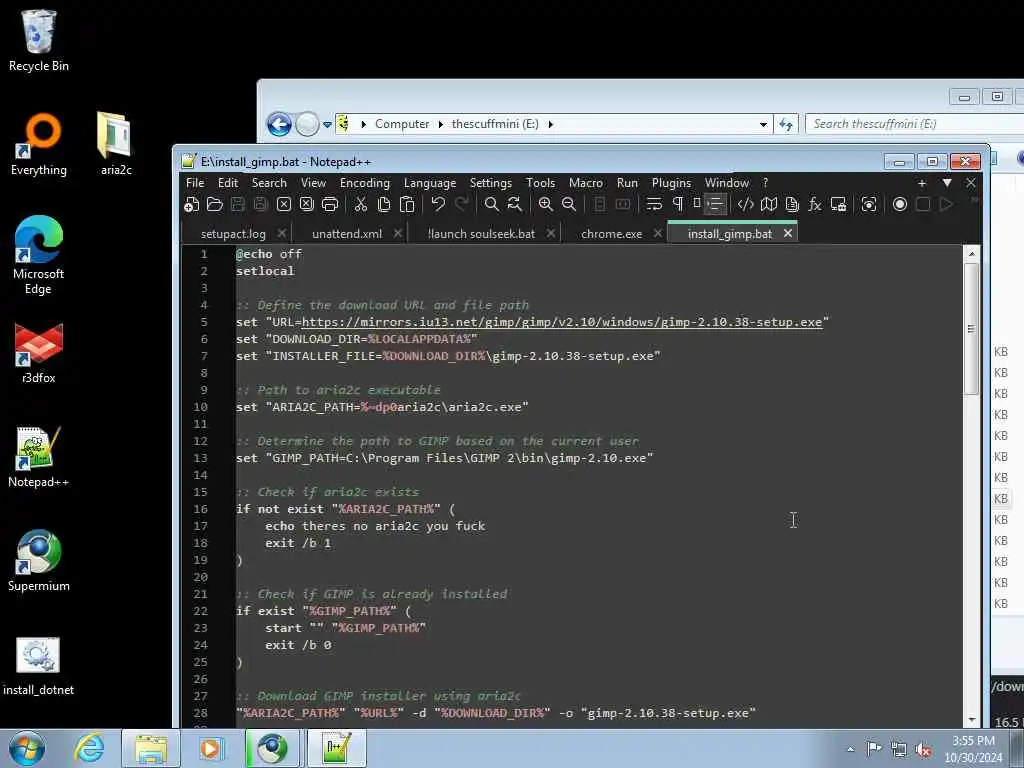This screenshot has height=768, width=1024.
Task: Toggle the indent guide toolbar icon
Action: point(715,205)
